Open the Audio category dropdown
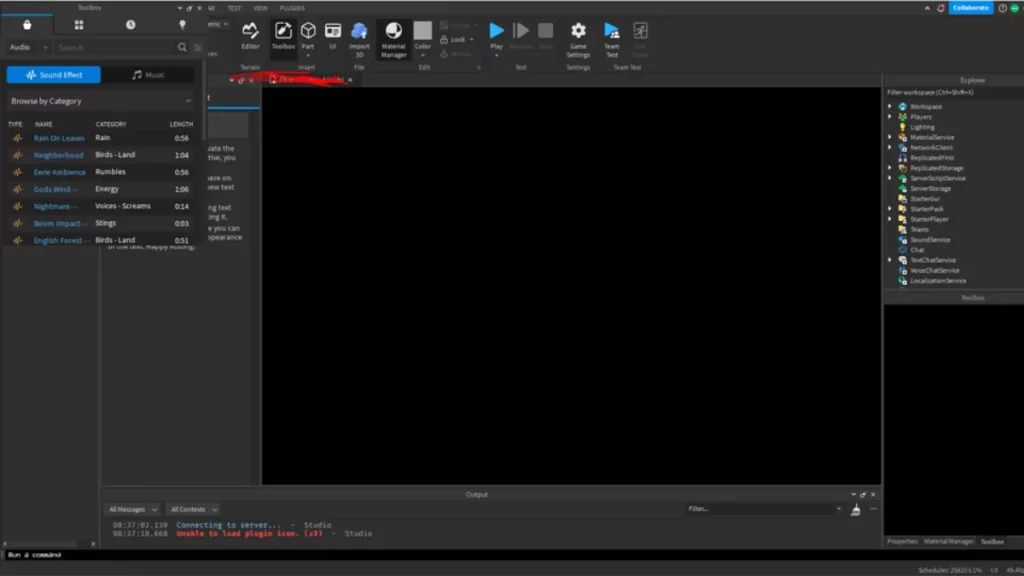 [x=28, y=47]
